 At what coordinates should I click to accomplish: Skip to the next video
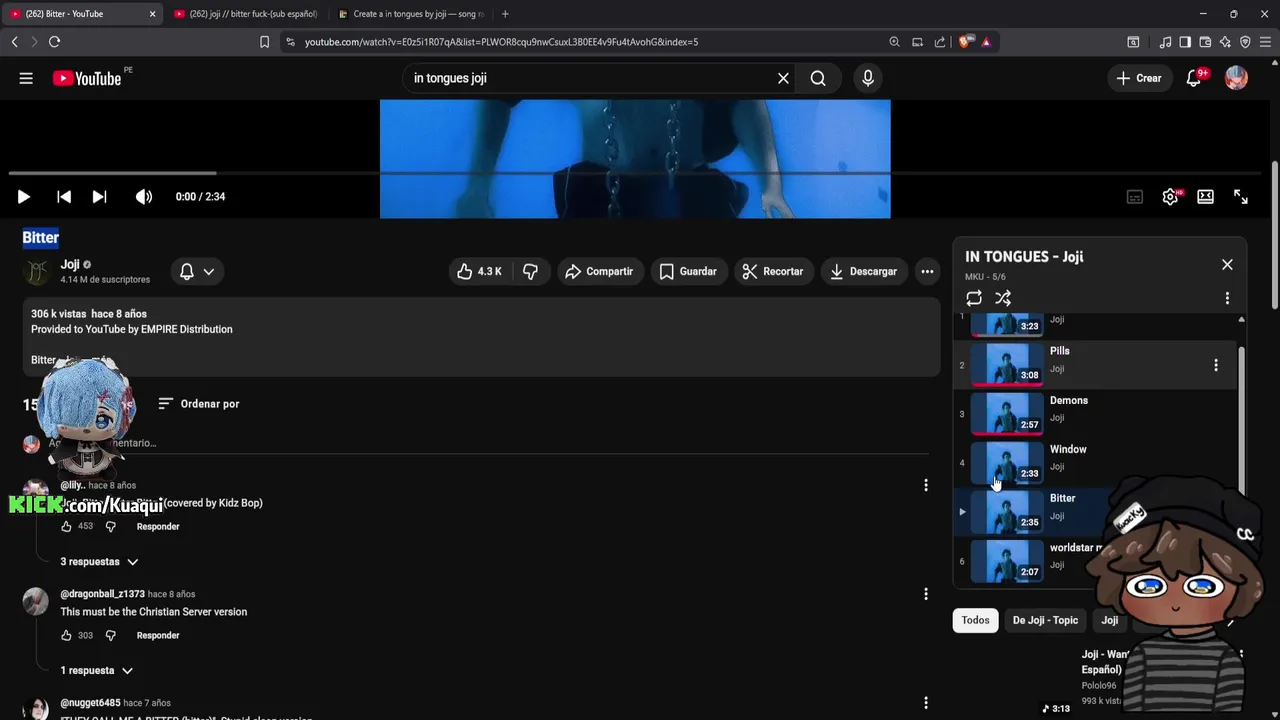coord(99,197)
